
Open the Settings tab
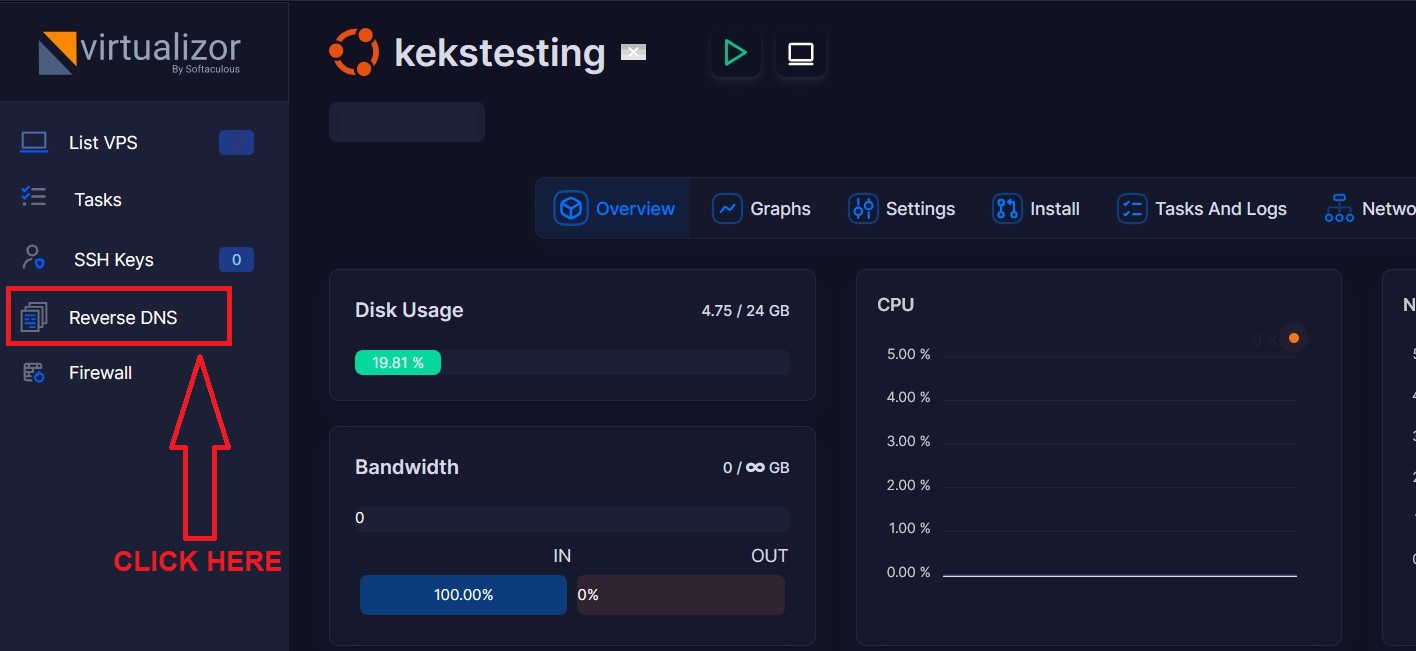901,209
